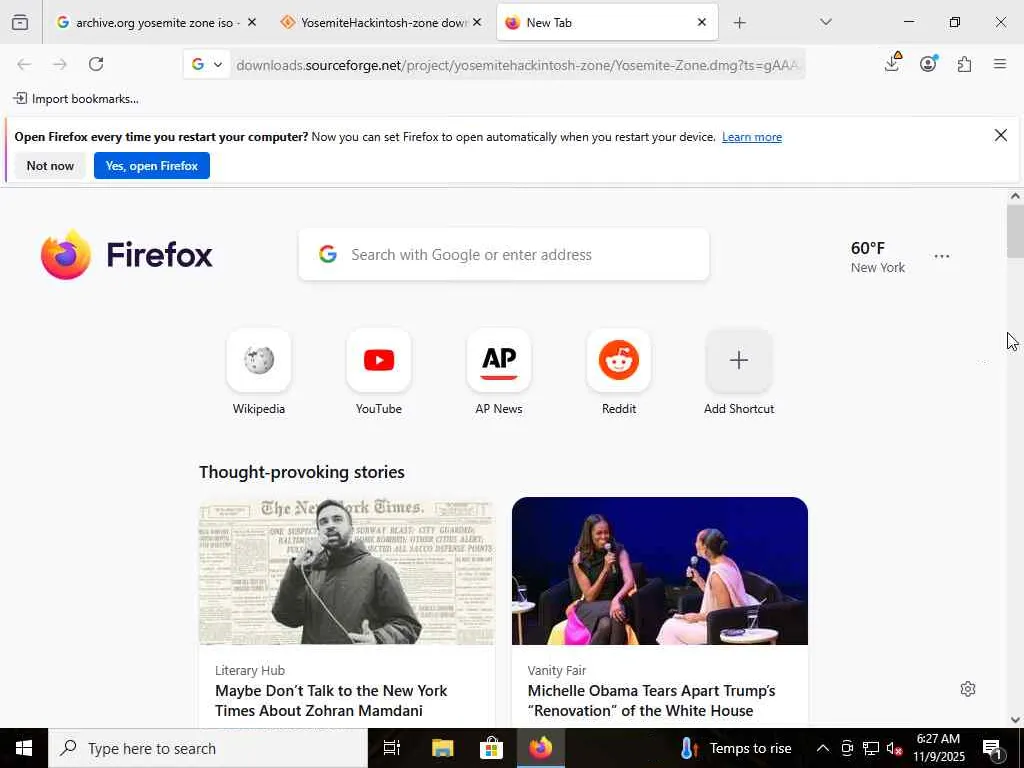Viewport: 1024px width, 768px height.
Task: Reload the page with refresh icon
Action: tap(96, 64)
